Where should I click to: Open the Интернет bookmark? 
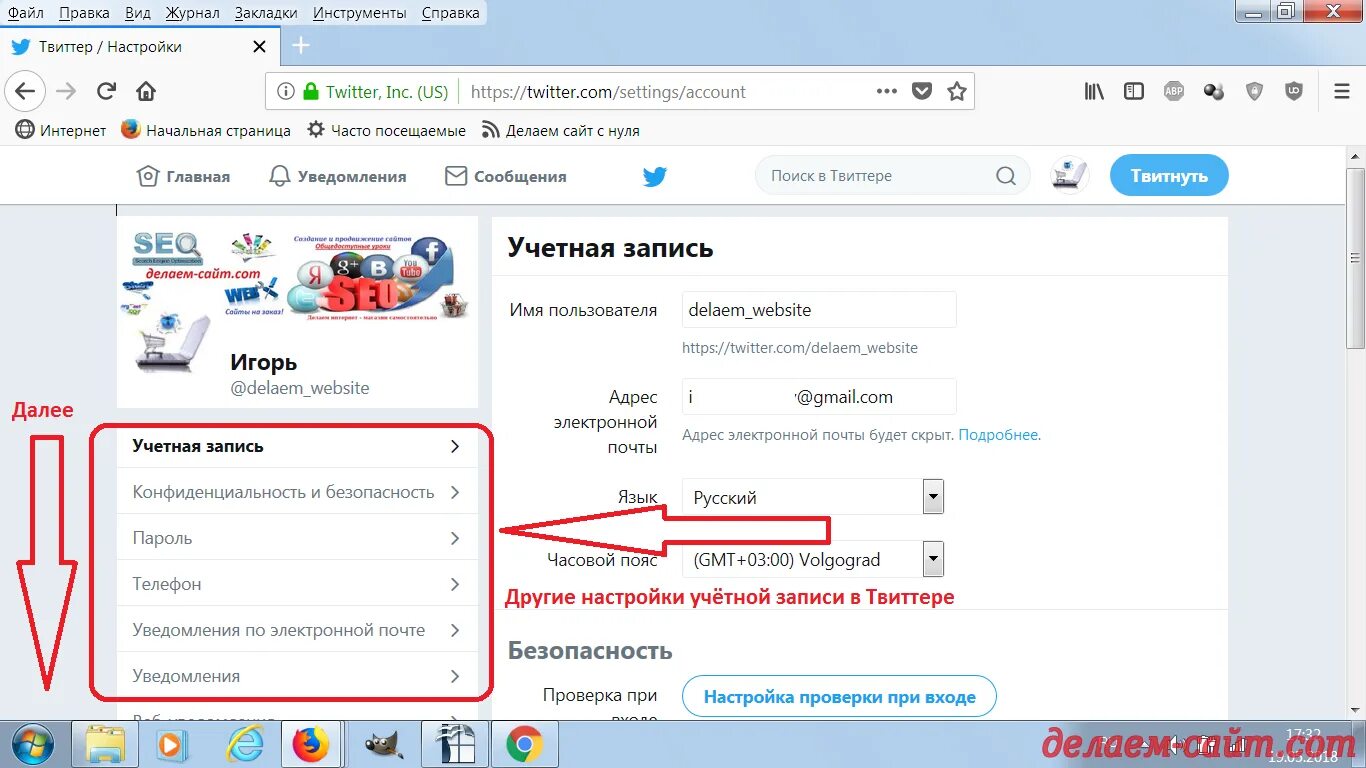[61, 130]
